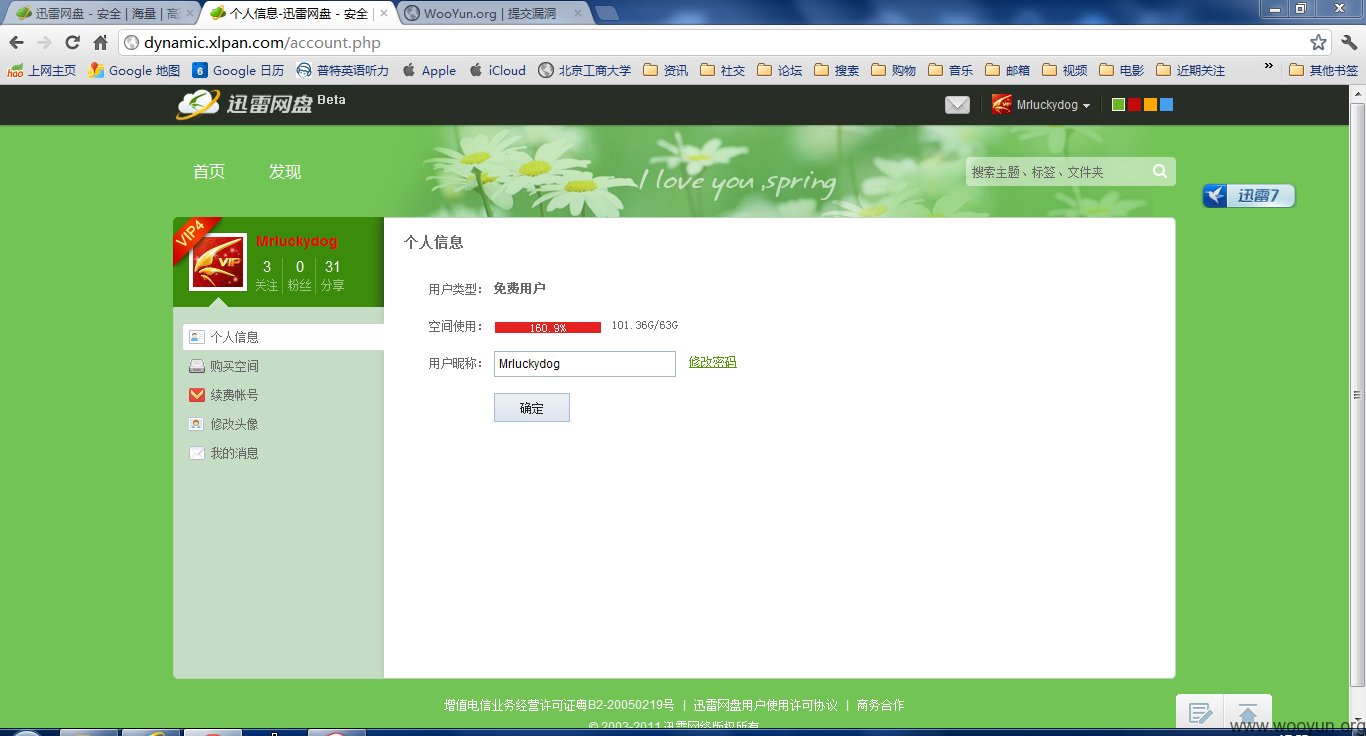This screenshot has height=736, width=1366.
Task: Click the small user avatar beside Mrluckydog
Action: click(x=1001, y=104)
